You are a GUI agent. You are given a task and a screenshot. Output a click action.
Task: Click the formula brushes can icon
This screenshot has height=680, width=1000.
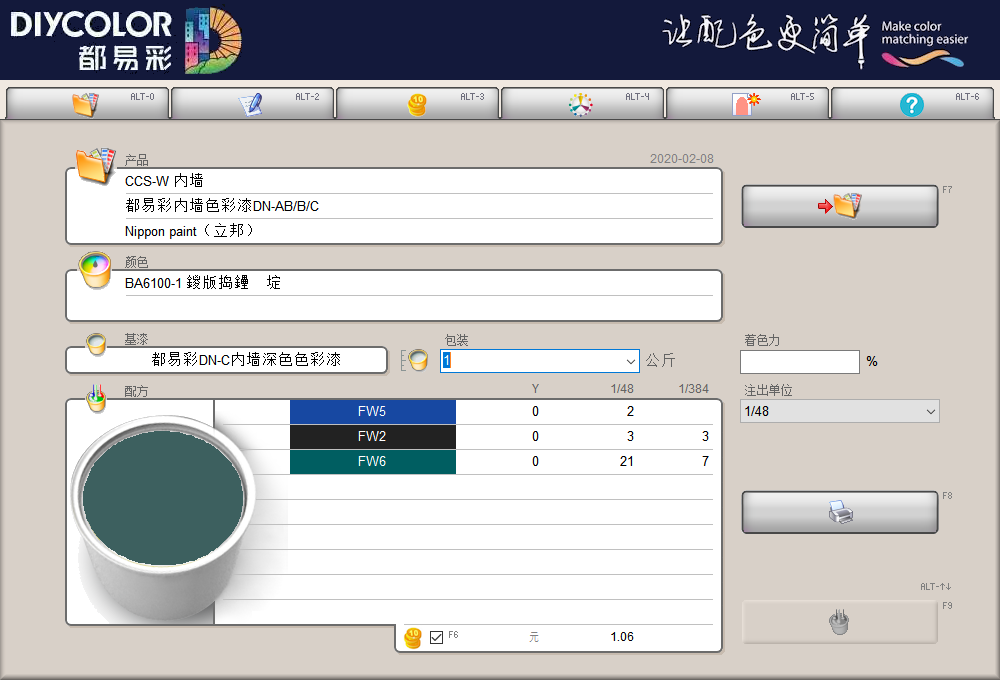tap(96, 398)
